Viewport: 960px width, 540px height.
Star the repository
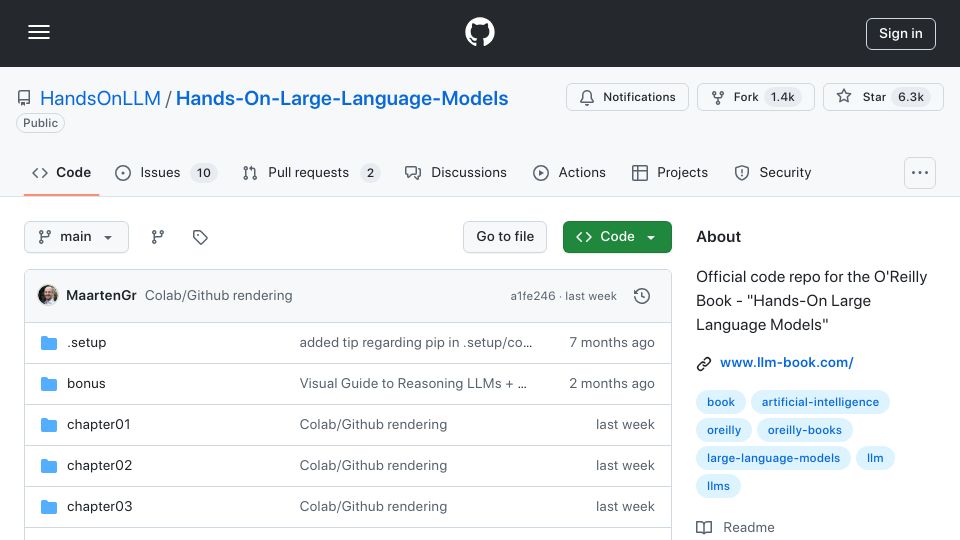tap(883, 97)
